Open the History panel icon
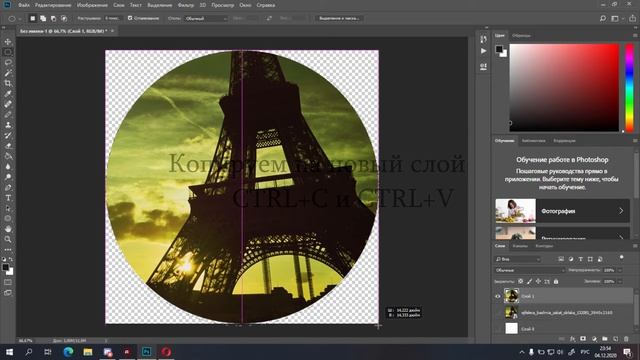 point(483,39)
